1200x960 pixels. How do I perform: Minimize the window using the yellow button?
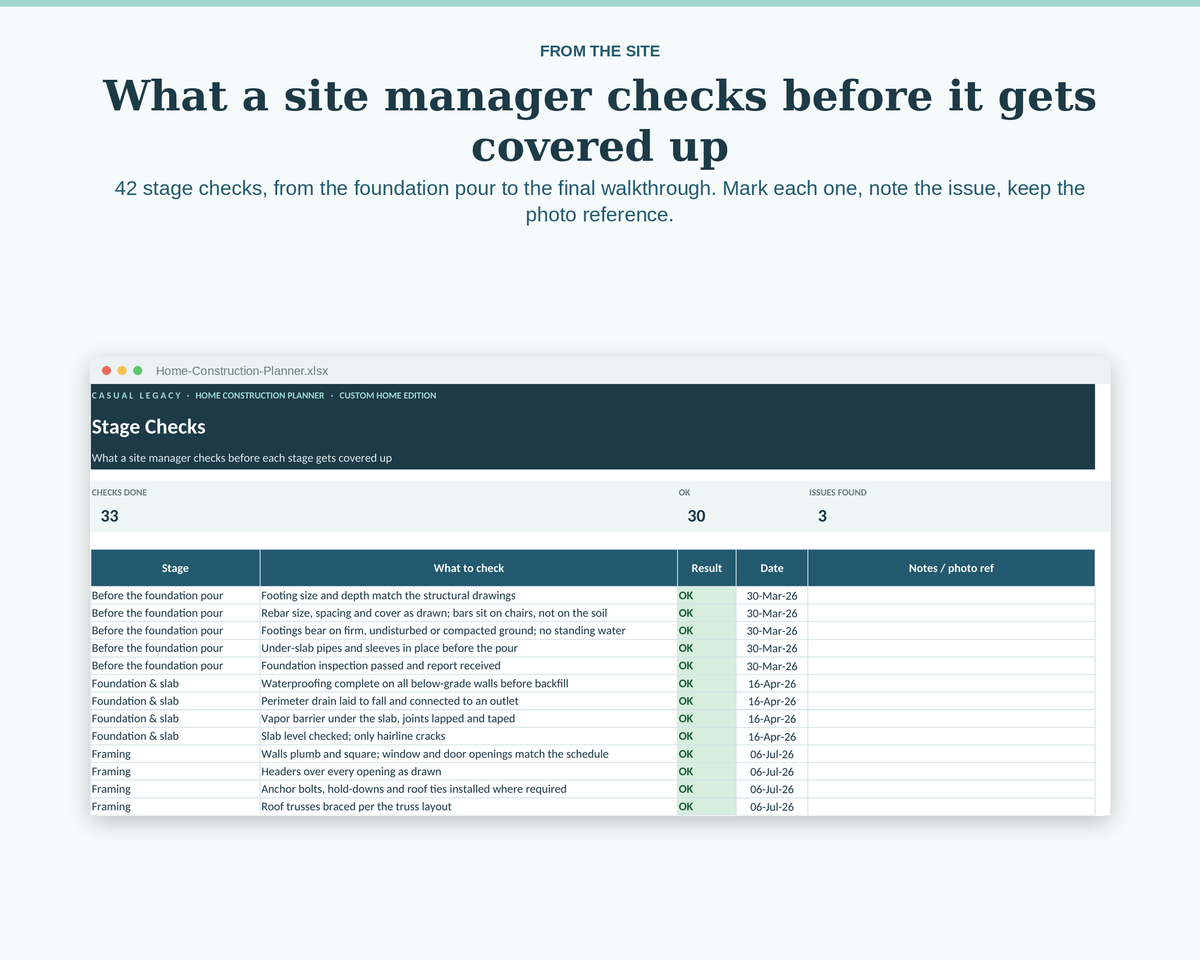(122, 371)
